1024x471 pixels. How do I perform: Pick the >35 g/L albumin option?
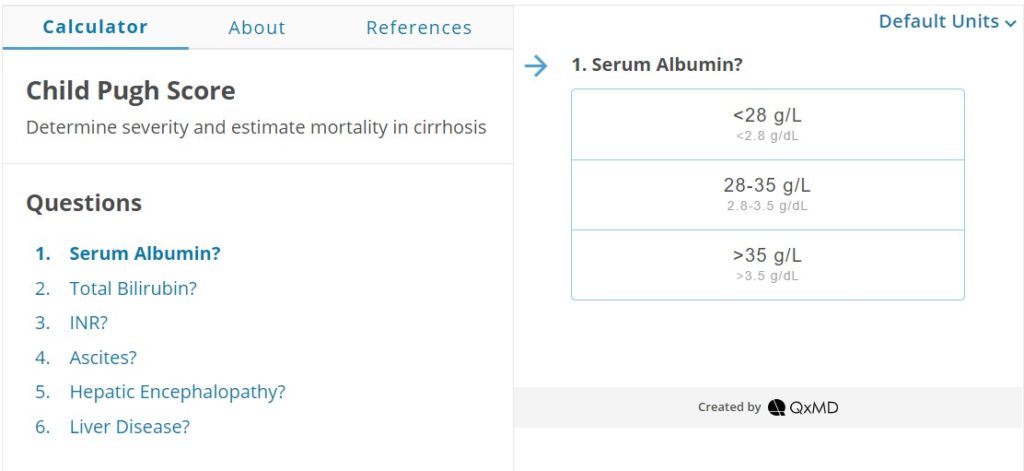[767, 265]
